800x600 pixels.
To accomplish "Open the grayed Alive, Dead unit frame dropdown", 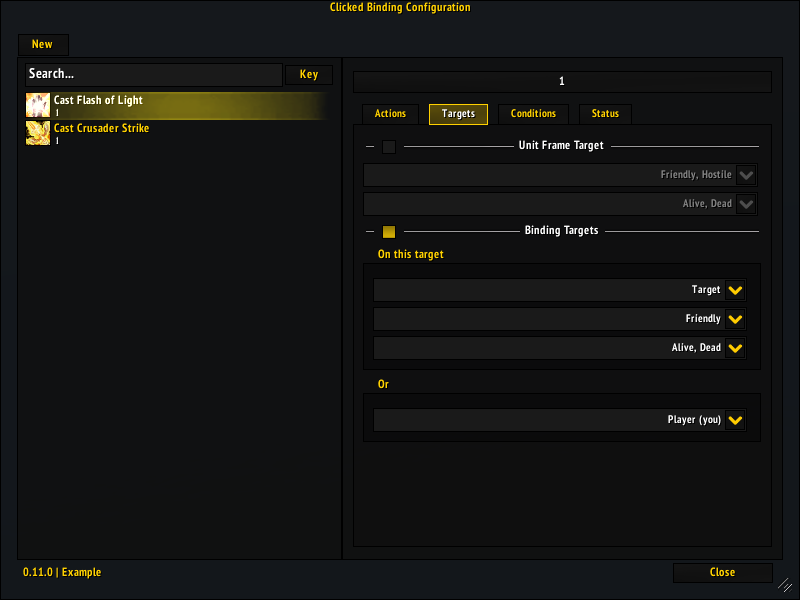I will (560, 204).
